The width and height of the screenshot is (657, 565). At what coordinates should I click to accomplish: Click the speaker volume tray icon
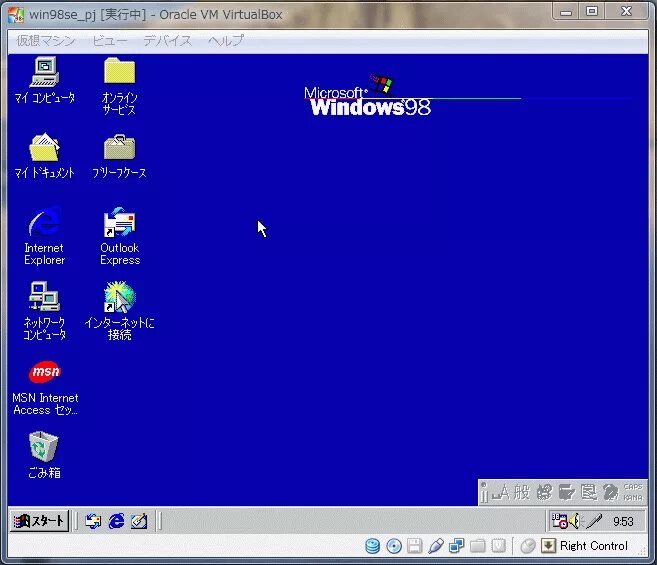point(576,521)
